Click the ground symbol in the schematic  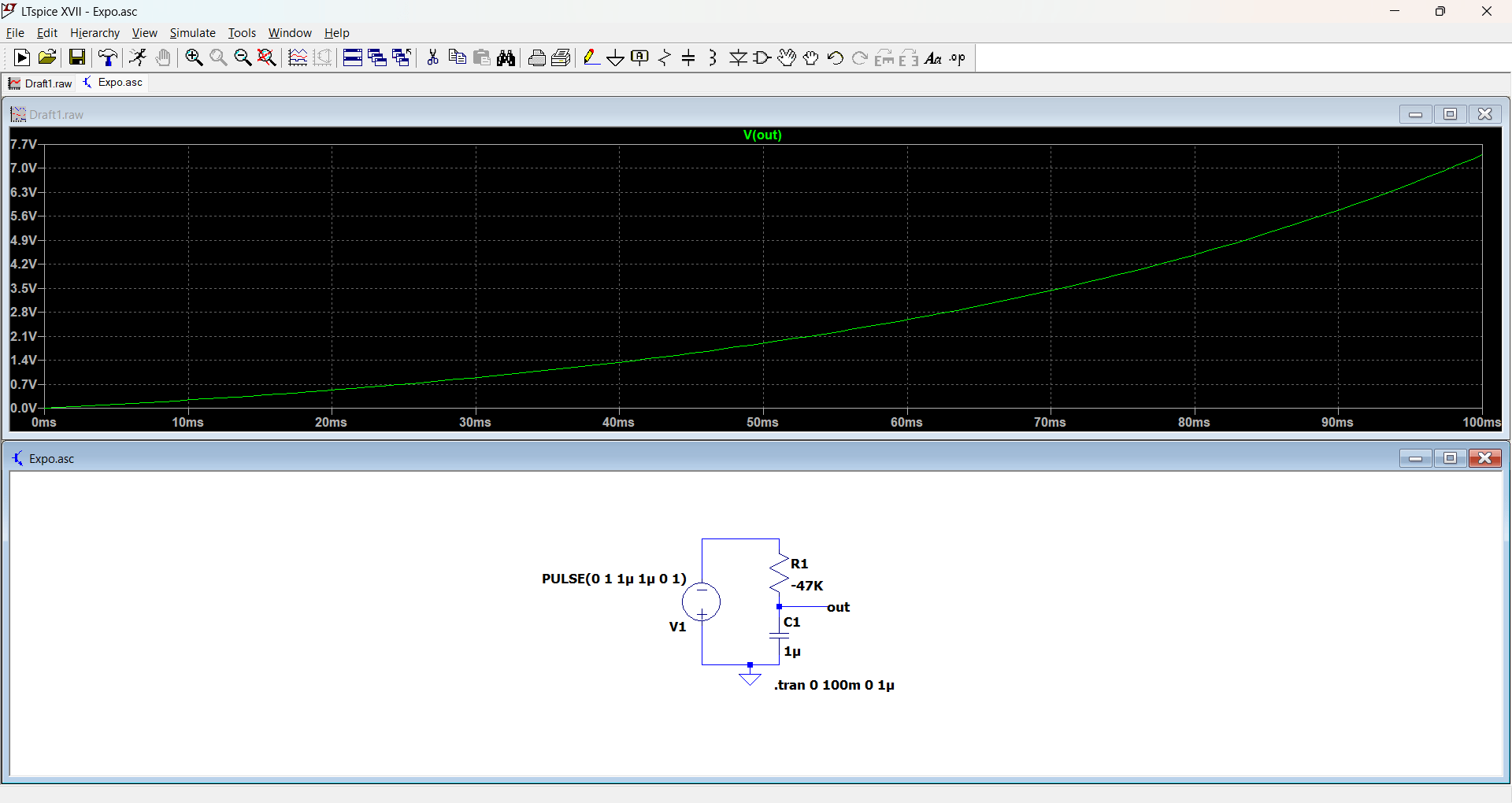coord(750,678)
